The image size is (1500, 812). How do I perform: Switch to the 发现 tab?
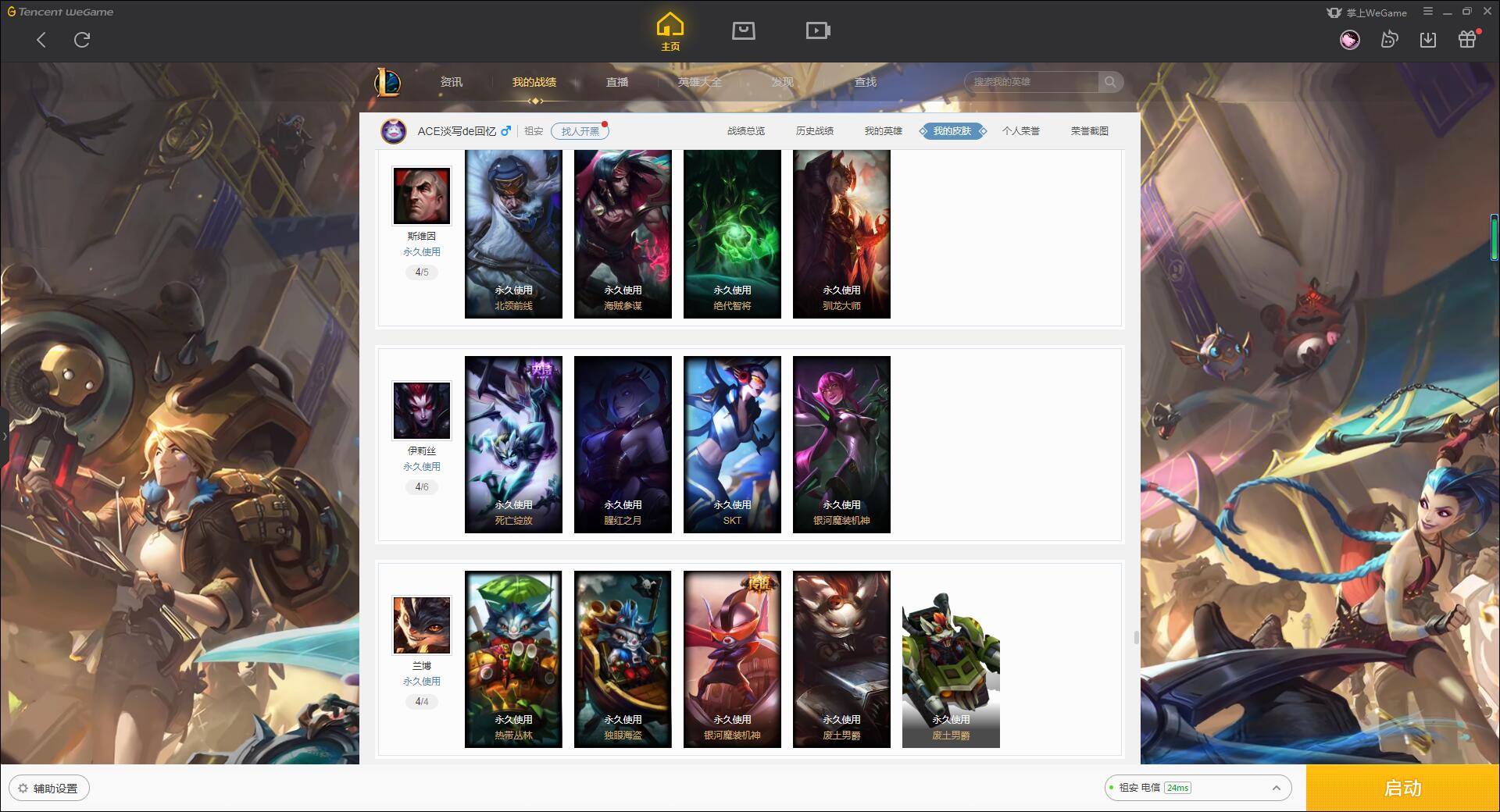click(783, 82)
